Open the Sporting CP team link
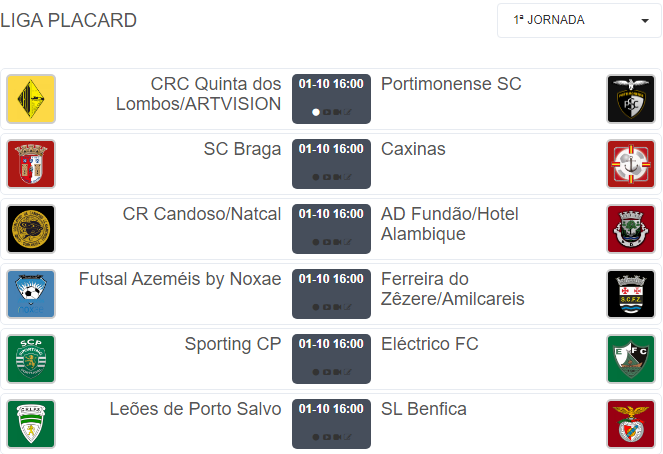Image resolution: width=663 pixels, height=454 pixels. point(233,344)
